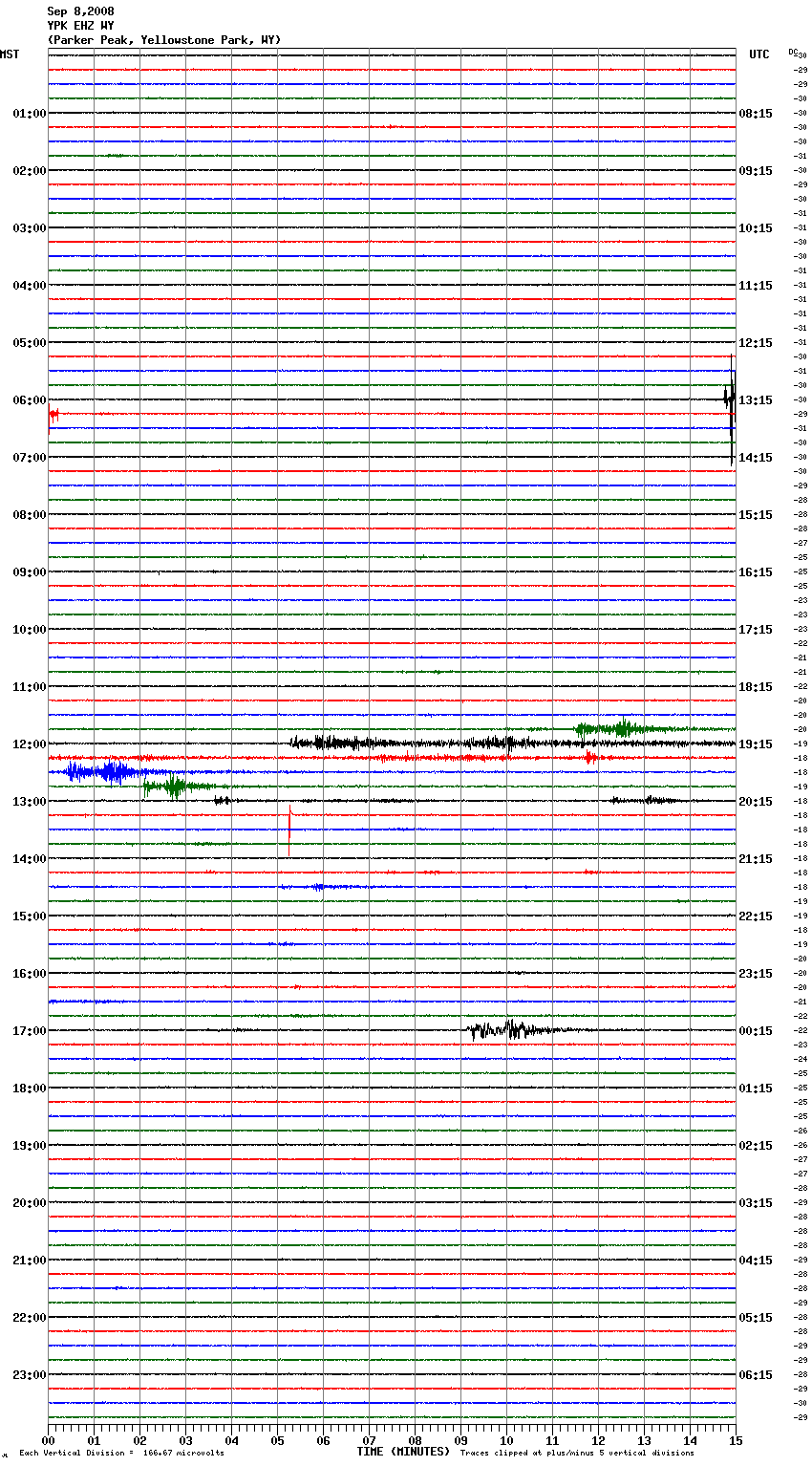The image size is (812, 1466).
Task: Click the '15' minute axis tick label
Action: 736,1440
